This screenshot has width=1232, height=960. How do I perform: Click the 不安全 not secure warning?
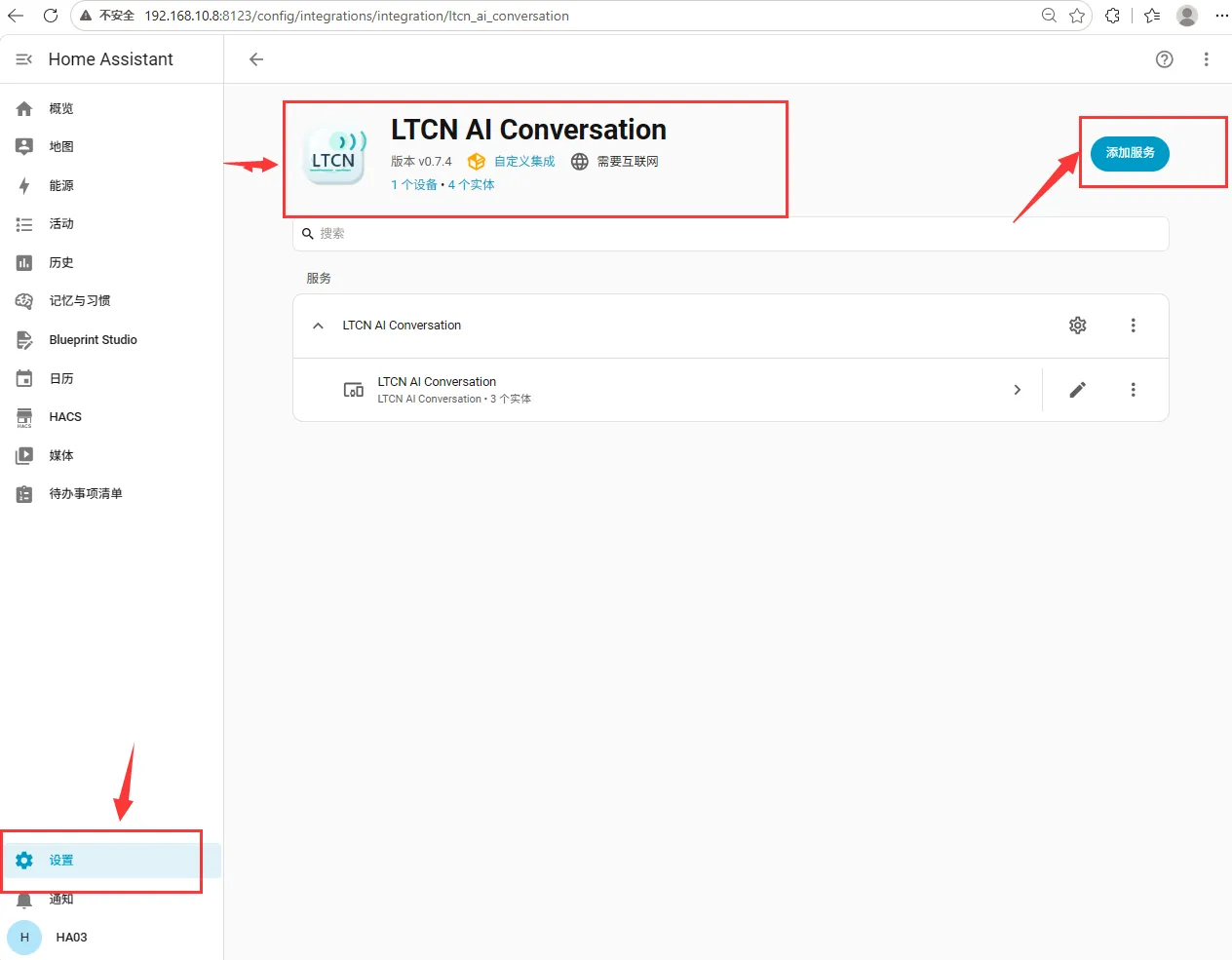107,16
